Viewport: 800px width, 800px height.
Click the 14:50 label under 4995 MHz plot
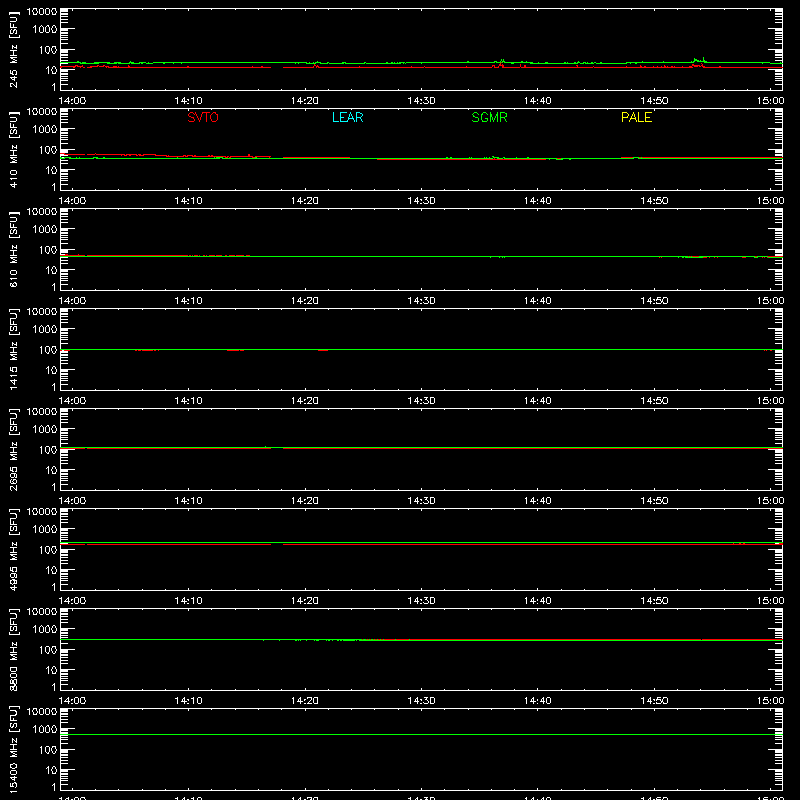pyautogui.click(x=654, y=601)
